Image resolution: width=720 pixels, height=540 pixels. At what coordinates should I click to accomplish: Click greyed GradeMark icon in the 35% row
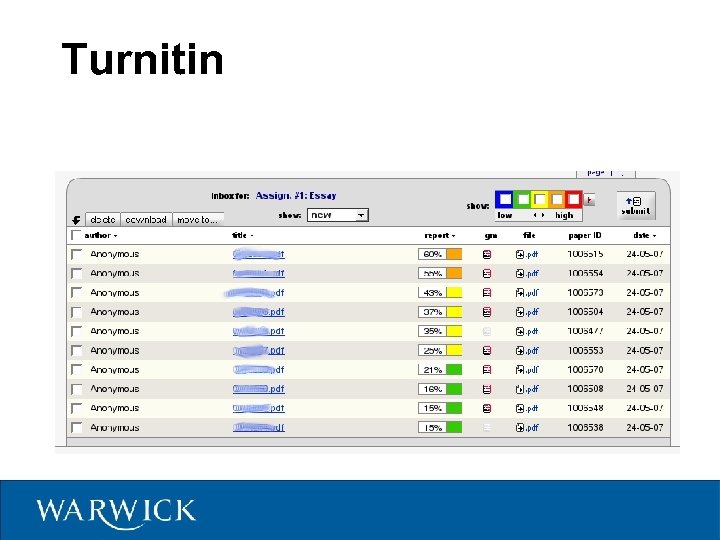point(487,331)
